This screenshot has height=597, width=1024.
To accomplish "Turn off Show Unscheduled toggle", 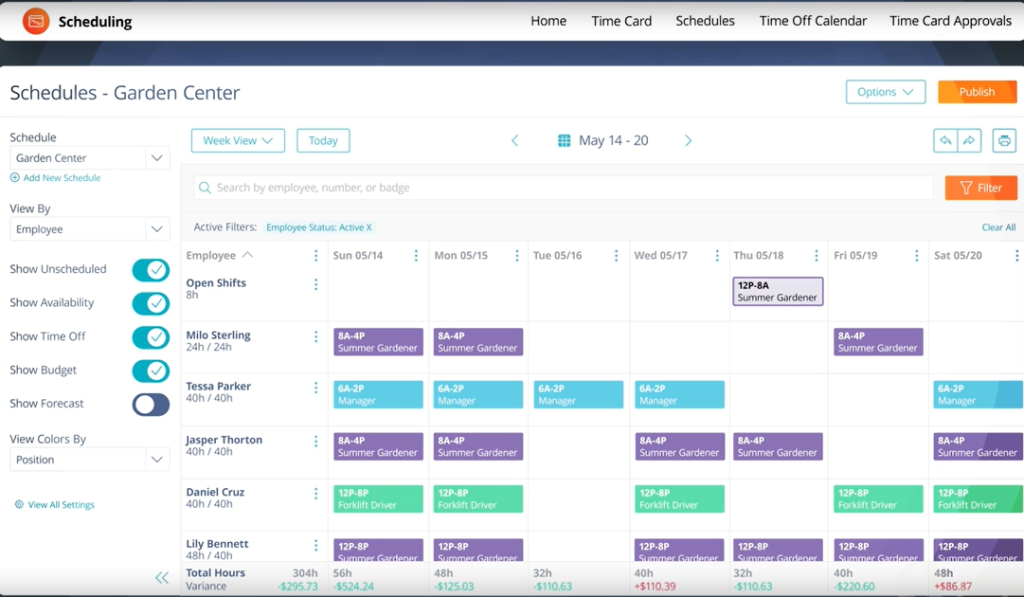I will [151, 270].
